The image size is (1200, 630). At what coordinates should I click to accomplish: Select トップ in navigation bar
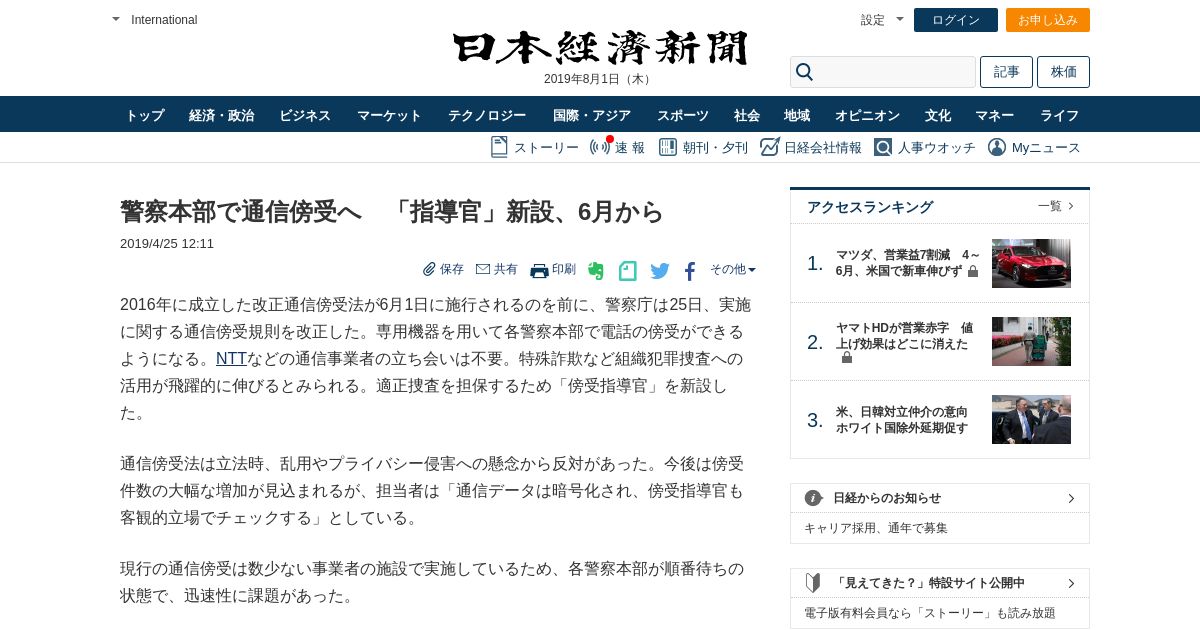point(145,115)
